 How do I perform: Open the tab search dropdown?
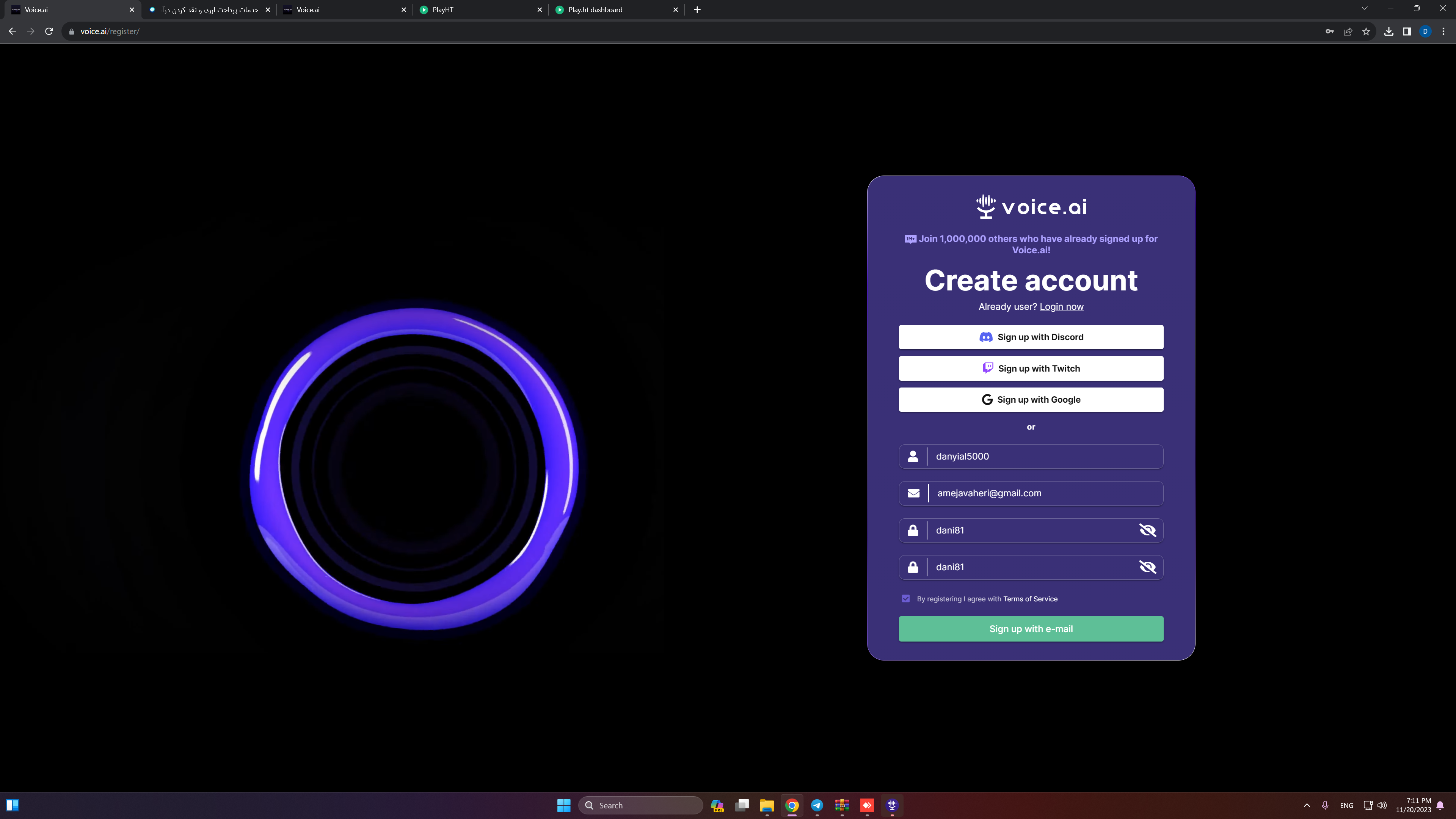1364,8
